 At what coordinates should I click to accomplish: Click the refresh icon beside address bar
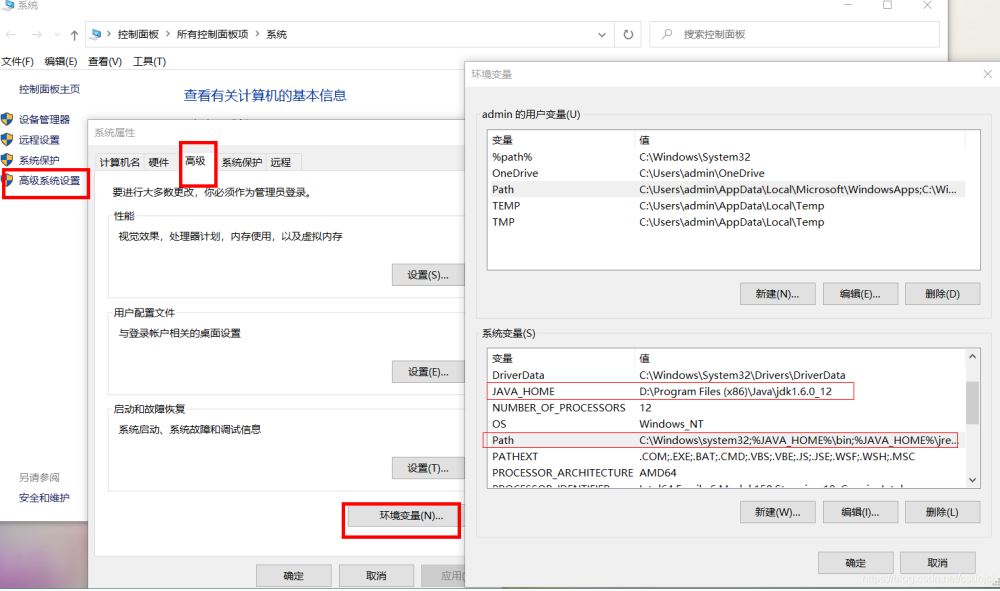pos(628,34)
